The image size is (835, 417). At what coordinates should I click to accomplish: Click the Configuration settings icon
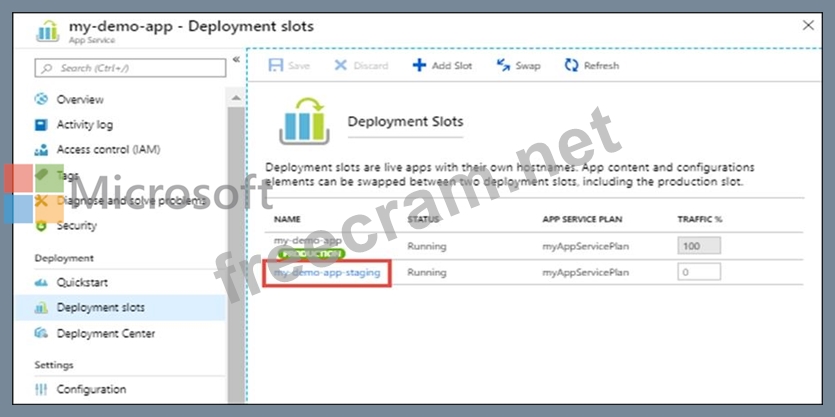point(41,389)
